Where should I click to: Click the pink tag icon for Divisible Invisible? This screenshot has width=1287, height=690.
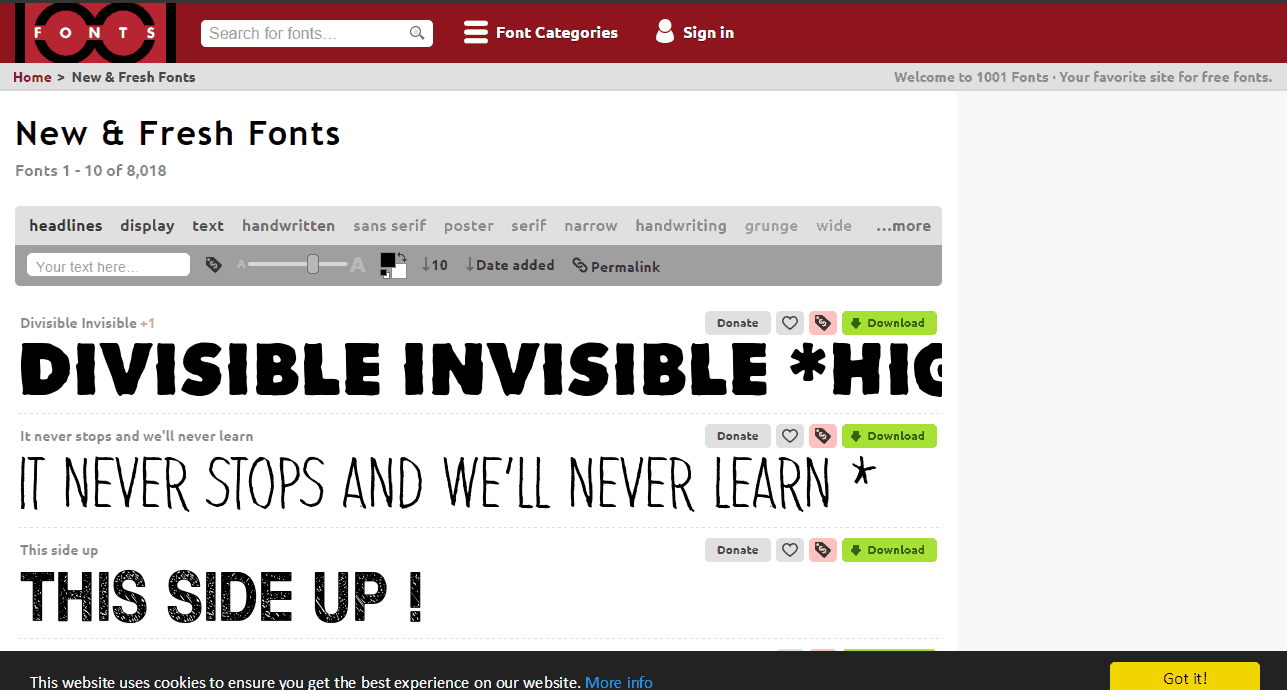[x=822, y=323]
